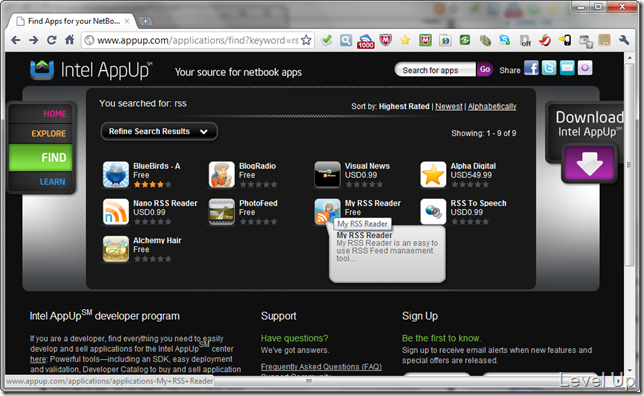This screenshot has width=644, height=396.
Task: Open the BlueBirds app icon
Action: pyautogui.click(x=116, y=175)
